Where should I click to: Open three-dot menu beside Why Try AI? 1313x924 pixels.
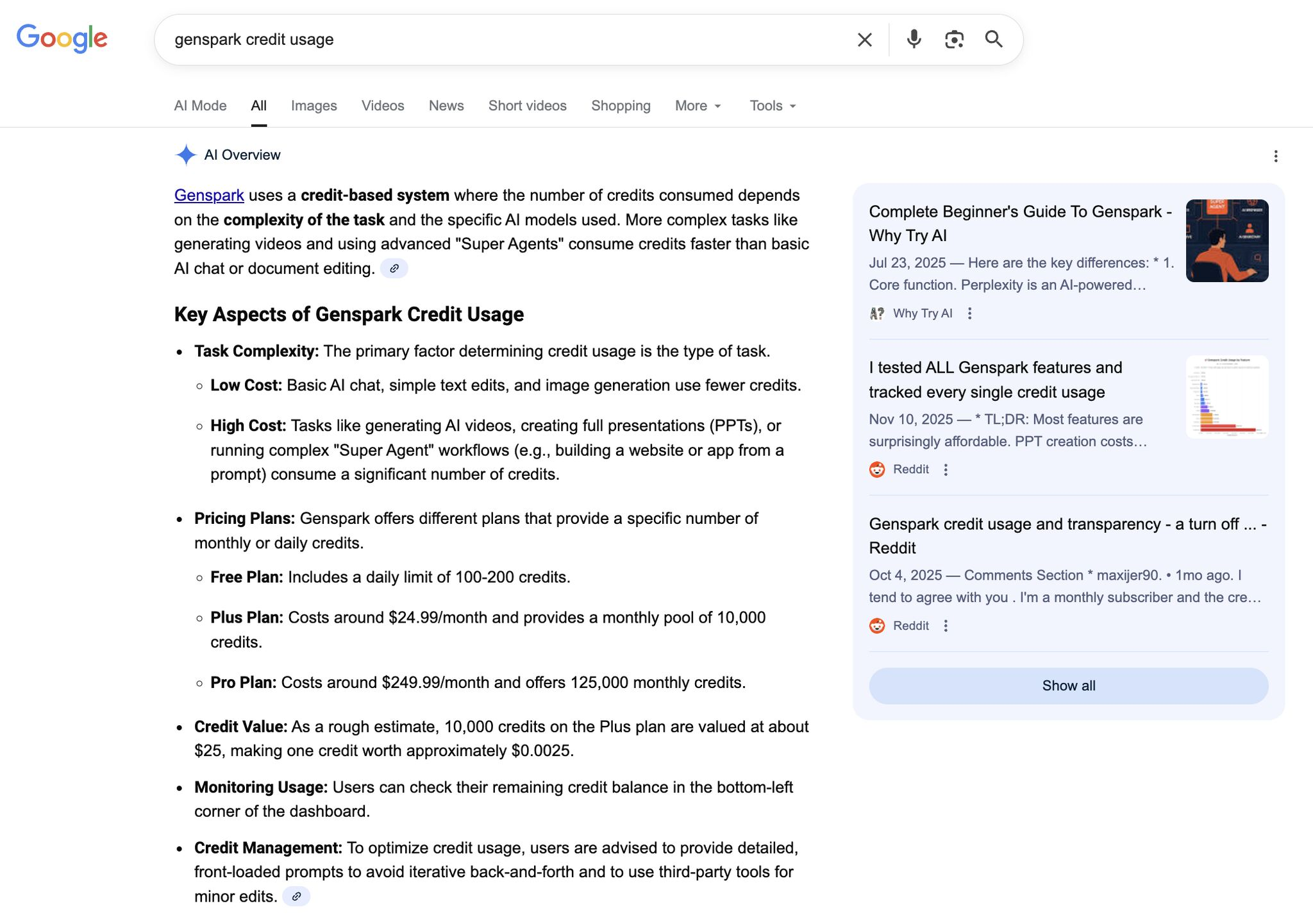coord(969,314)
